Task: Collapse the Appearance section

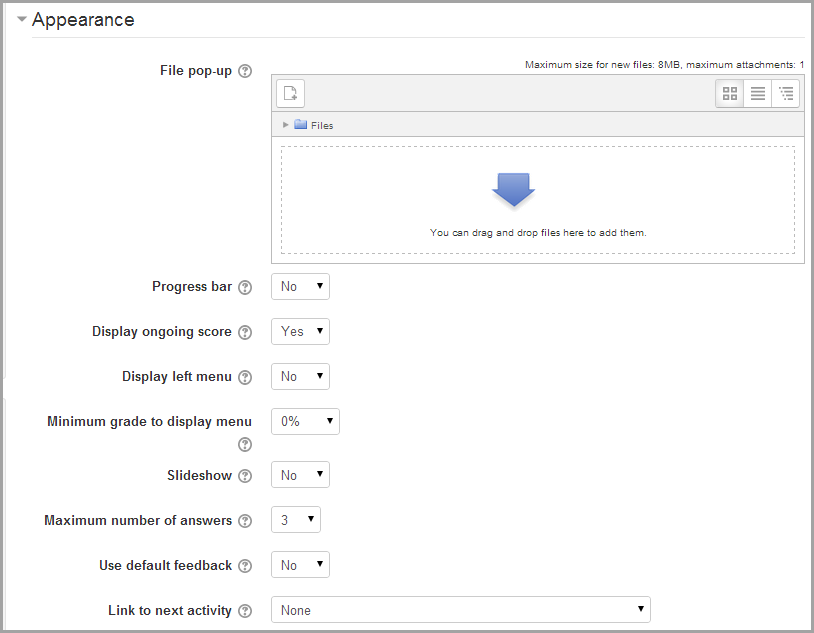Action: [22, 19]
